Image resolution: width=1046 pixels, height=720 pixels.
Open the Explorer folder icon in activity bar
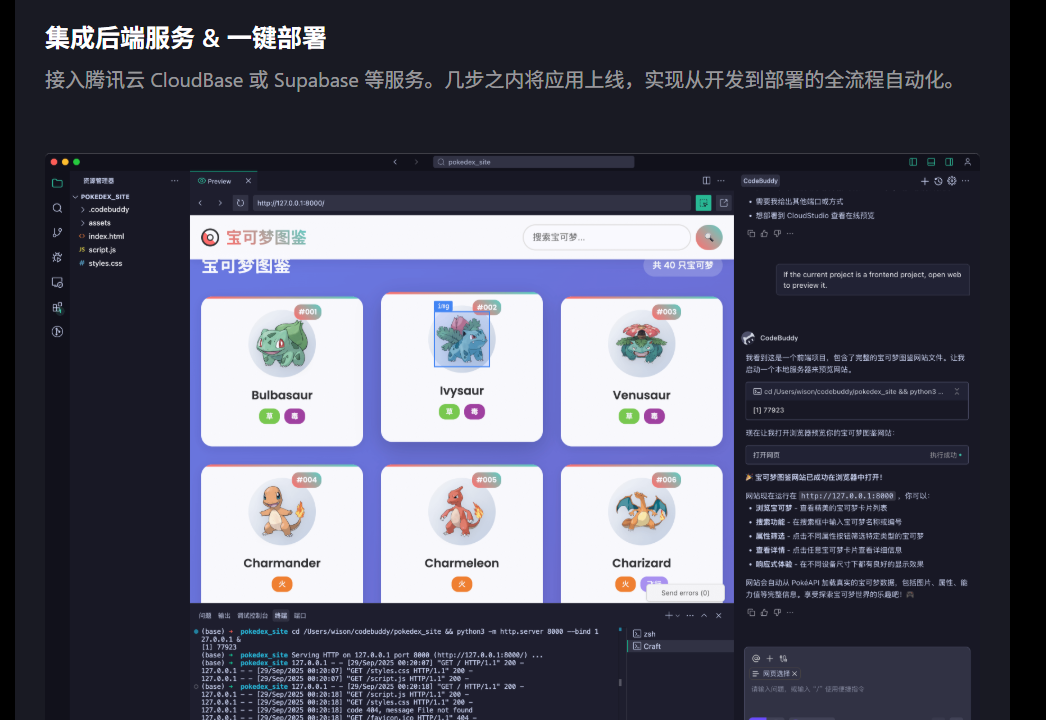click(x=57, y=183)
